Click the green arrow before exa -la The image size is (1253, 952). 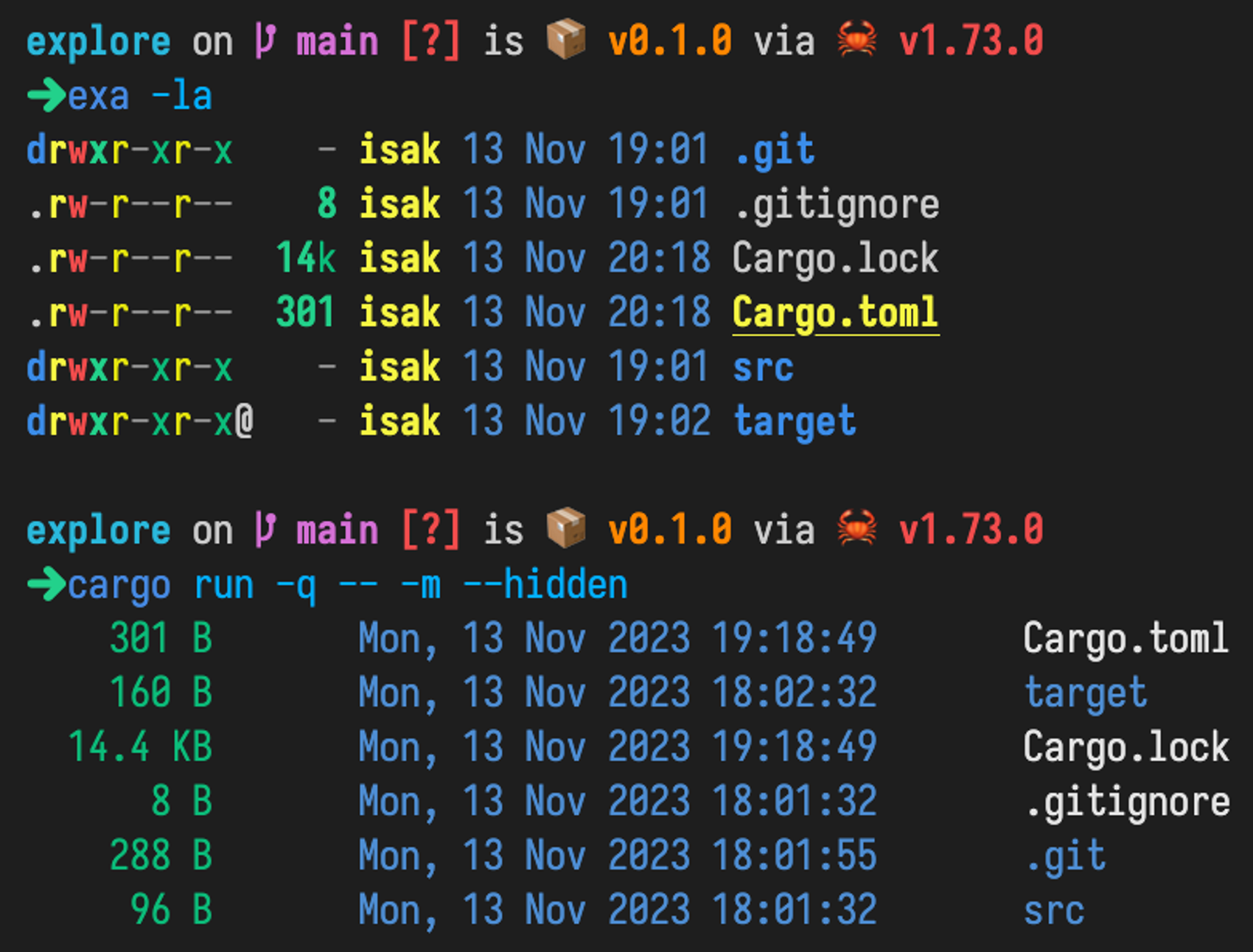click(46, 96)
